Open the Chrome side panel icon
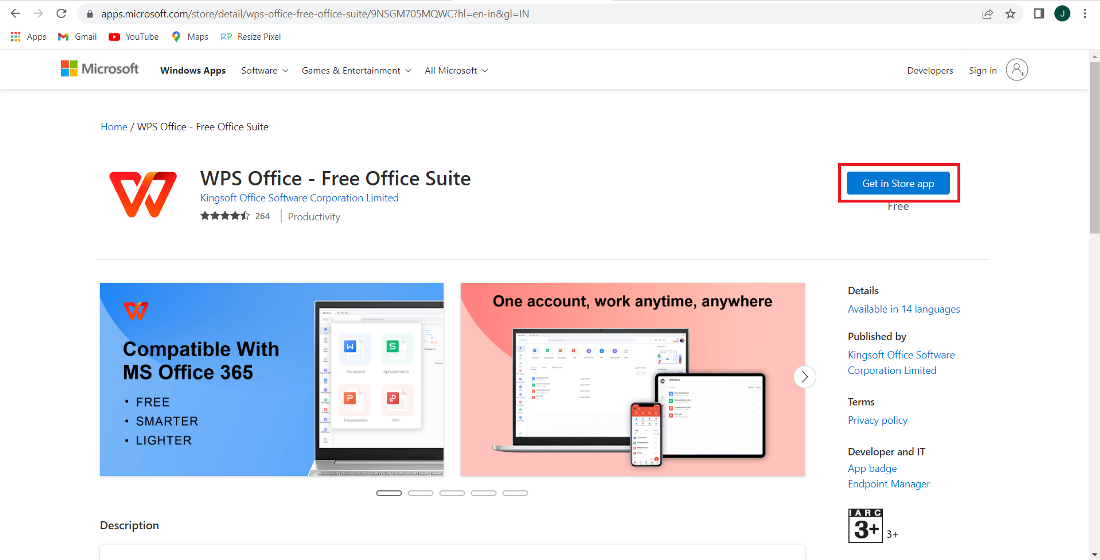 click(x=1038, y=14)
